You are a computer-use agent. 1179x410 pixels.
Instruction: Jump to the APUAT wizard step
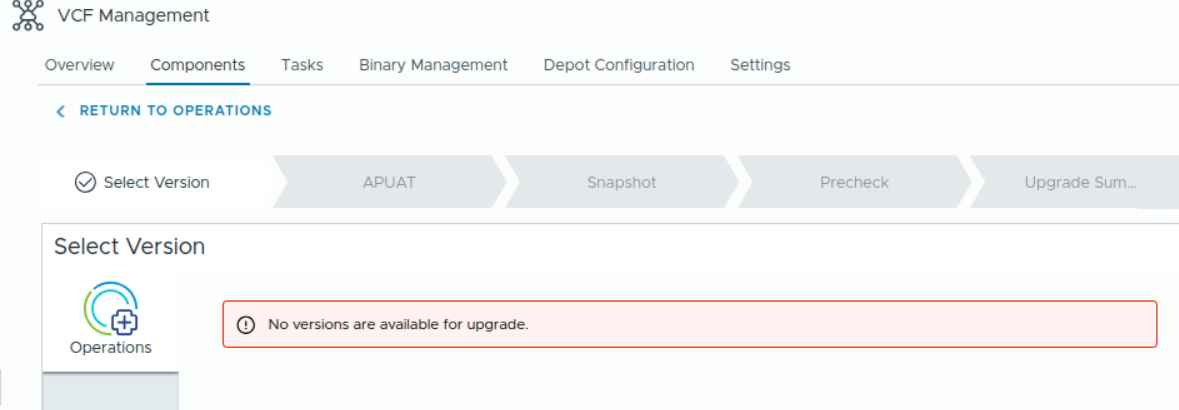coord(388,182)
